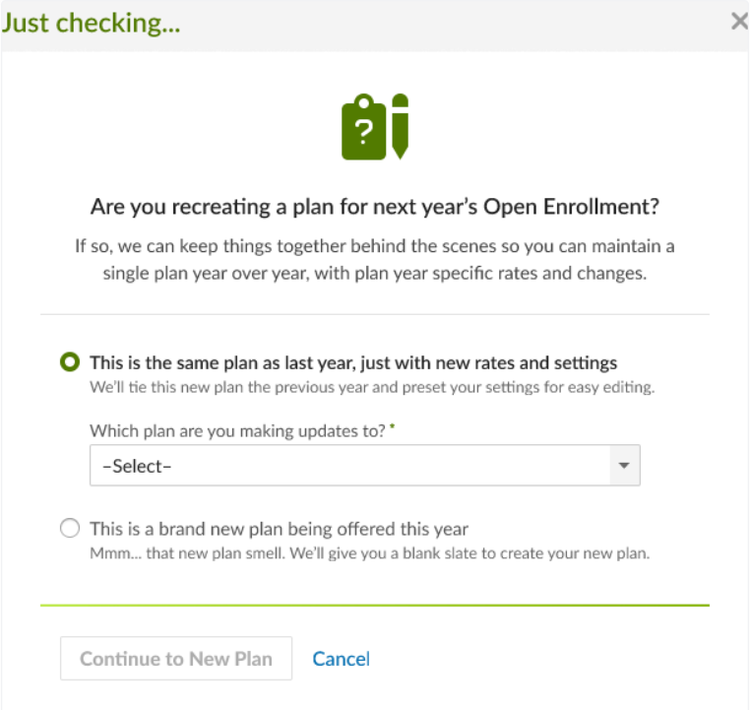
Task: Cancel the new plan dialog
Action: (x=341, y=659)
